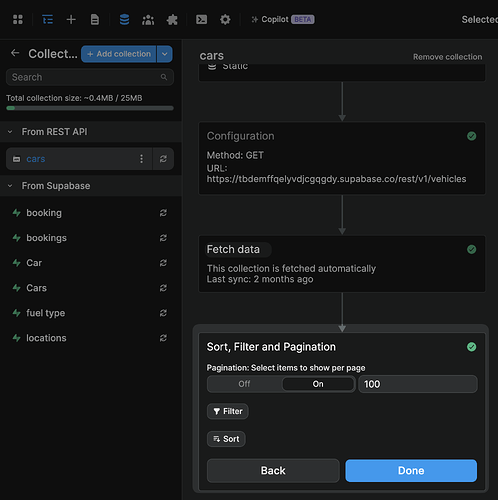Open the Add collection dropdown arrow
The width and height of the screenshot is (498, 500).
pyautogui.click(x=165, y=54)
